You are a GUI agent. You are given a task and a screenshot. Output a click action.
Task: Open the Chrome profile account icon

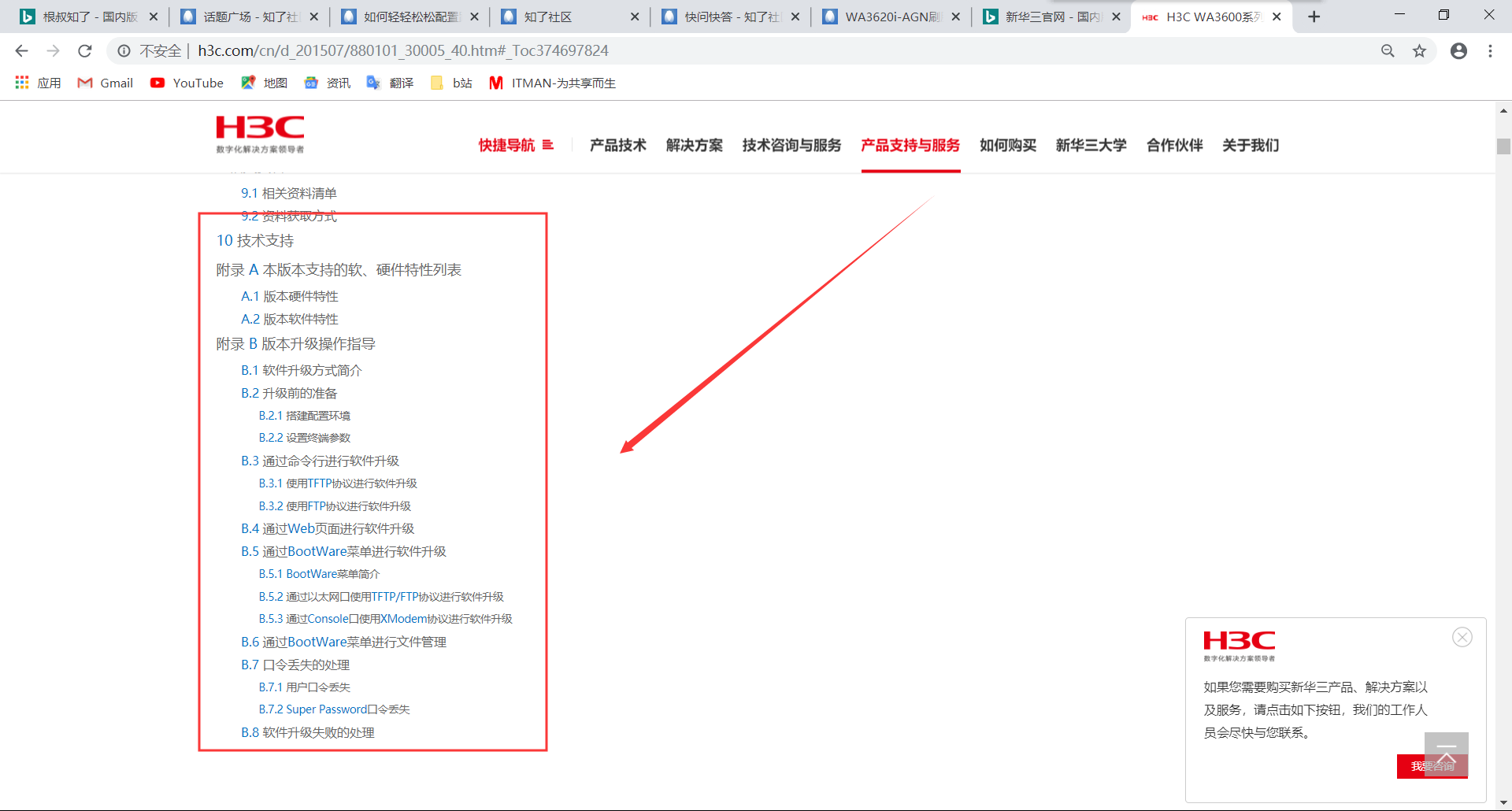click(1458, 51)
